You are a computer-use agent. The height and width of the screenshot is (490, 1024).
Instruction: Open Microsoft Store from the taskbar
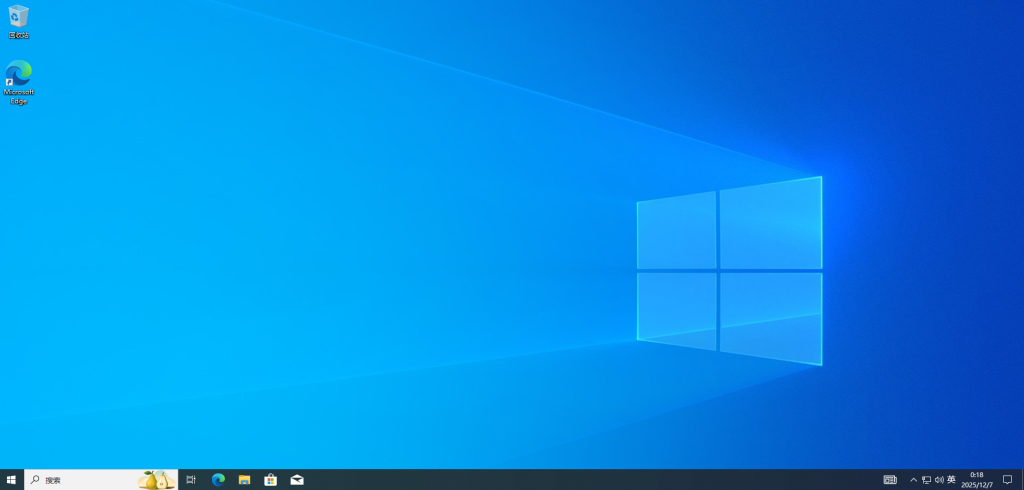[x=270, y=480]
